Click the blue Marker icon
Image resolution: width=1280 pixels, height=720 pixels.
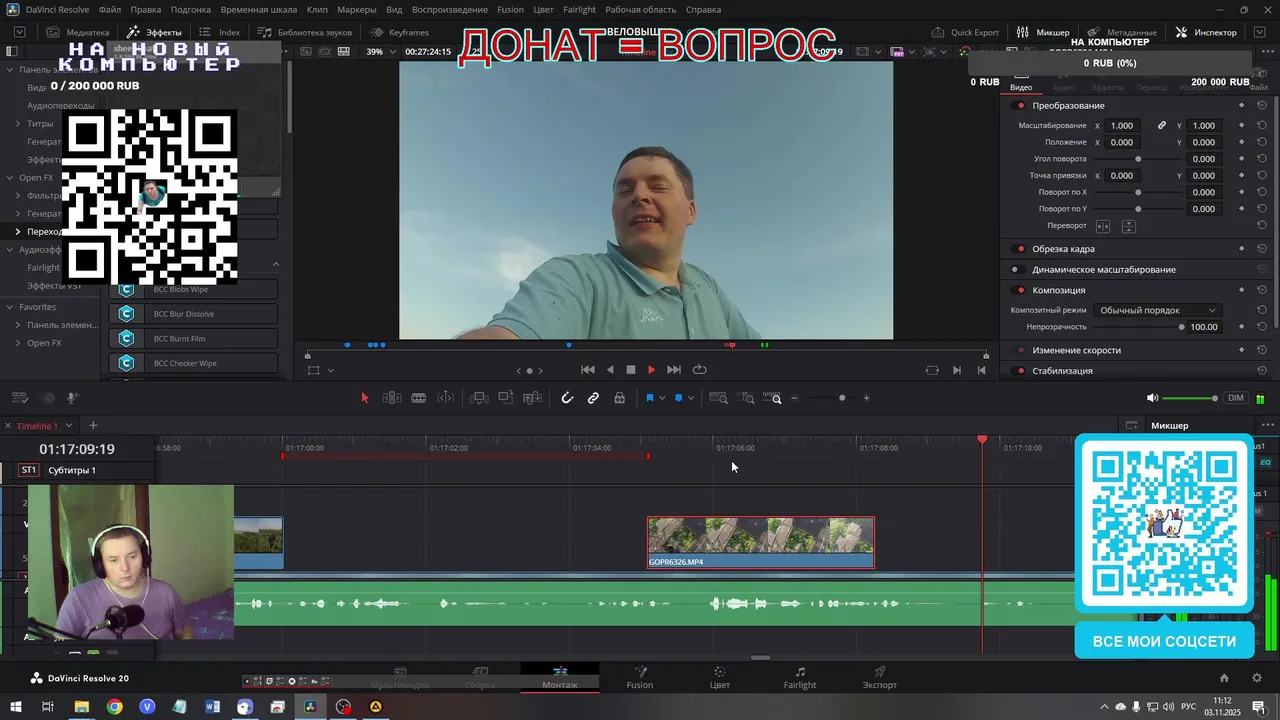678,398
